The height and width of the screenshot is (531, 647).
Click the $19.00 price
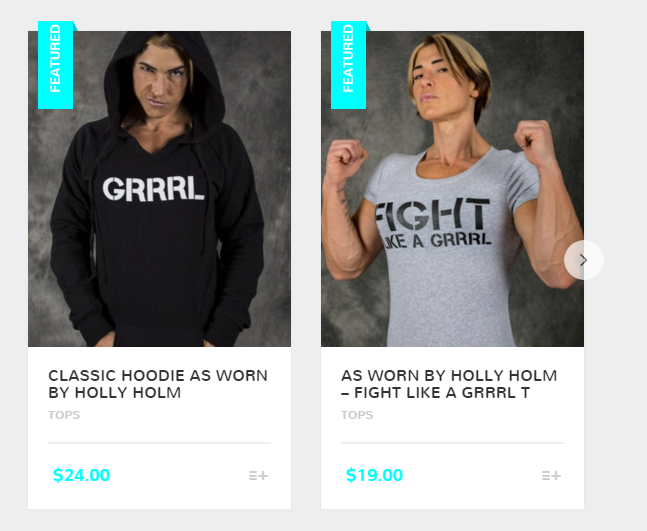click(x=374, y=475)
